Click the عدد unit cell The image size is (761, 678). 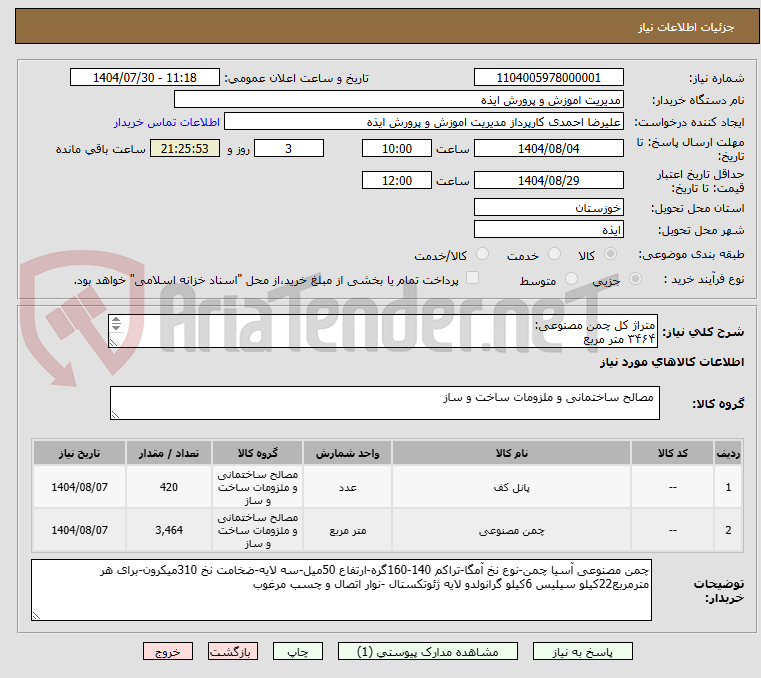[x=347, y=487]
